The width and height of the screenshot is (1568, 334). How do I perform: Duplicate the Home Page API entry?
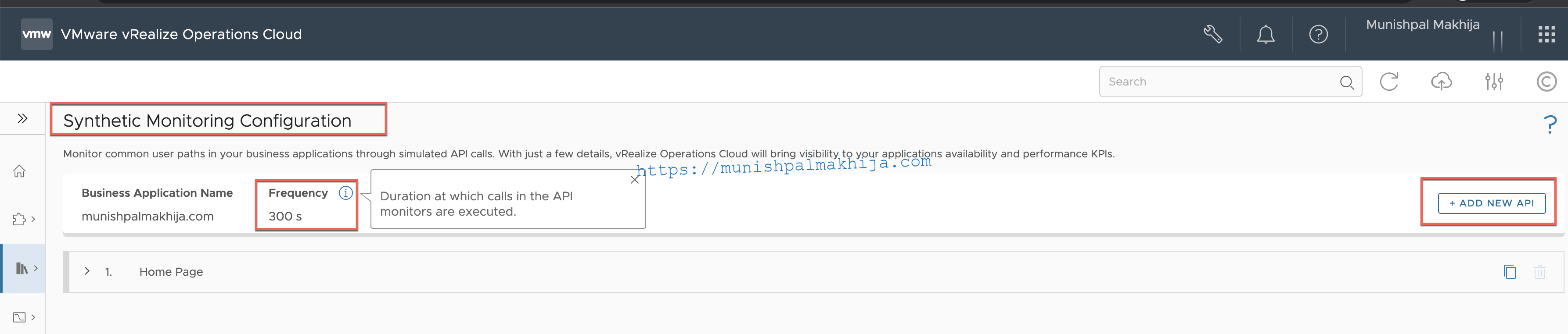[x=1510, y=271]
